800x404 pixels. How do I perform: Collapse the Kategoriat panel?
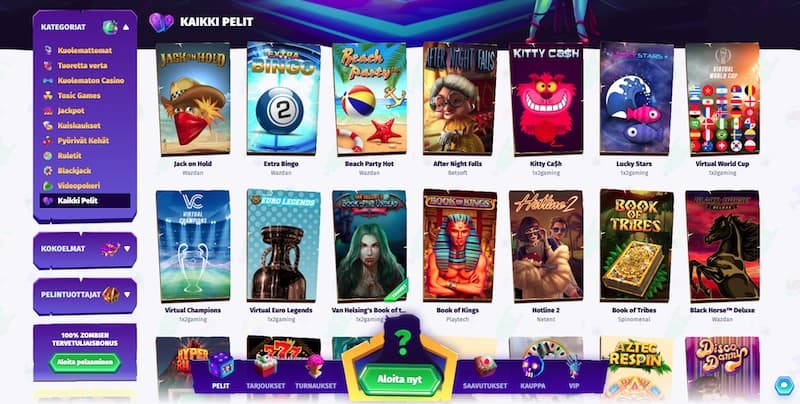[126, 27]
